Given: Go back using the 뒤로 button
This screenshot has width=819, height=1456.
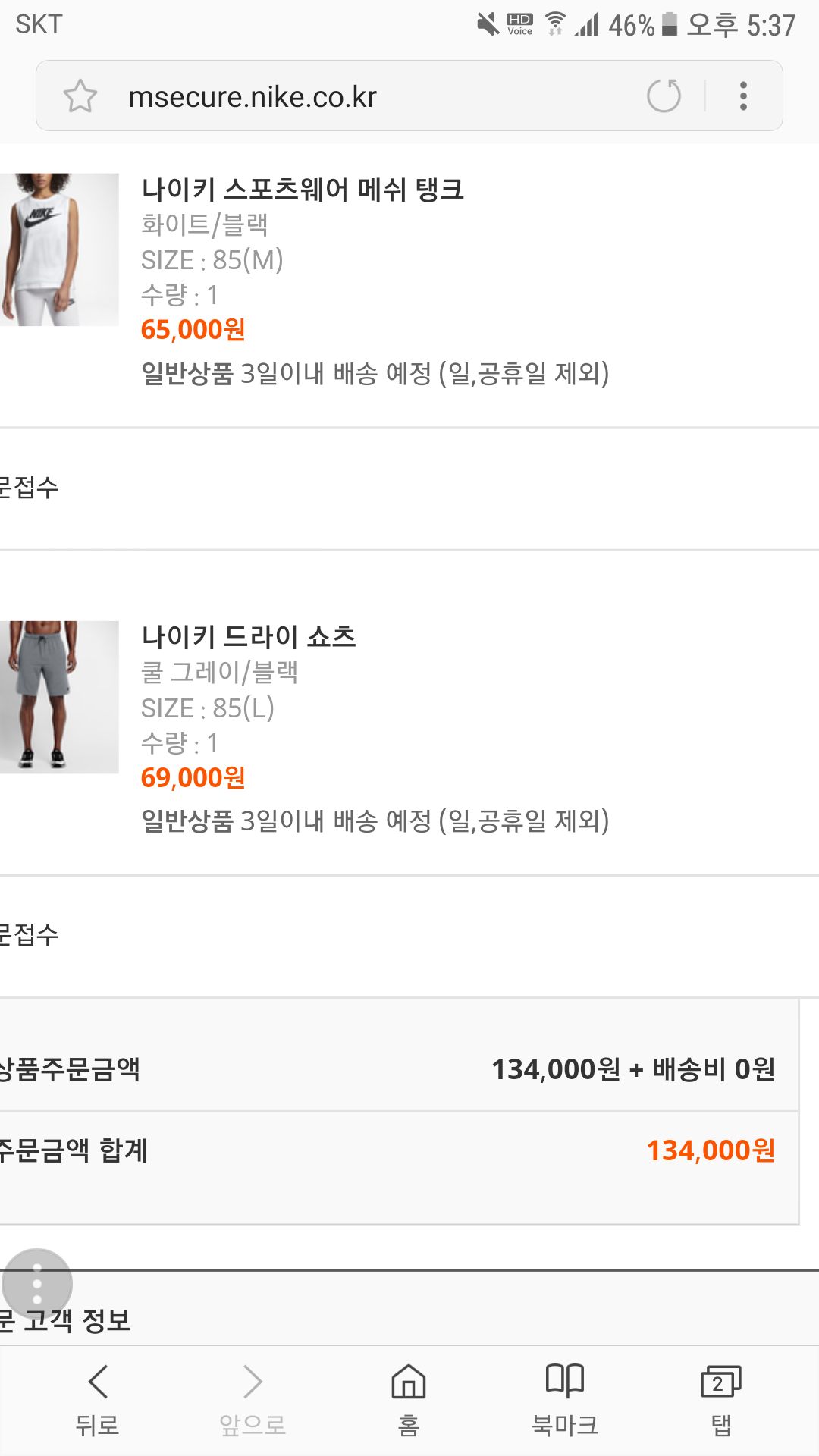Looking at the screenshot, I should 98,1400.
